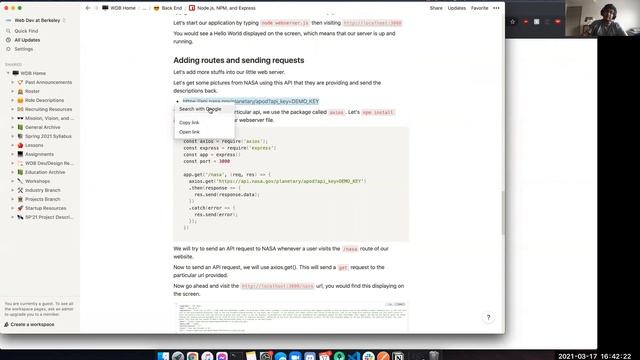Screen dimensions: 640x360
Task: Click Favorite in the top bar
Action: (479, 8)
